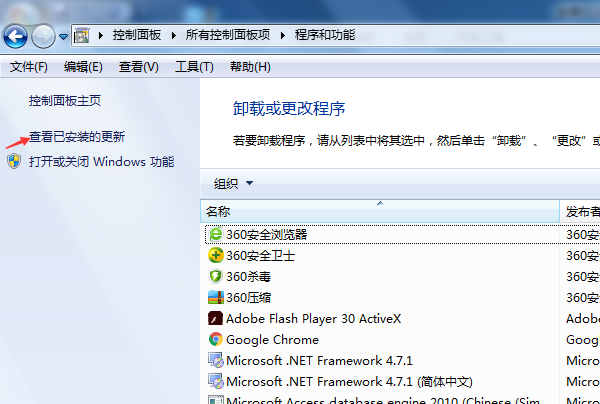This screenshot has width=600, height=404.
Task: Expand the 控制面板 breadcrumb arrow
Action: pos(177,35)
